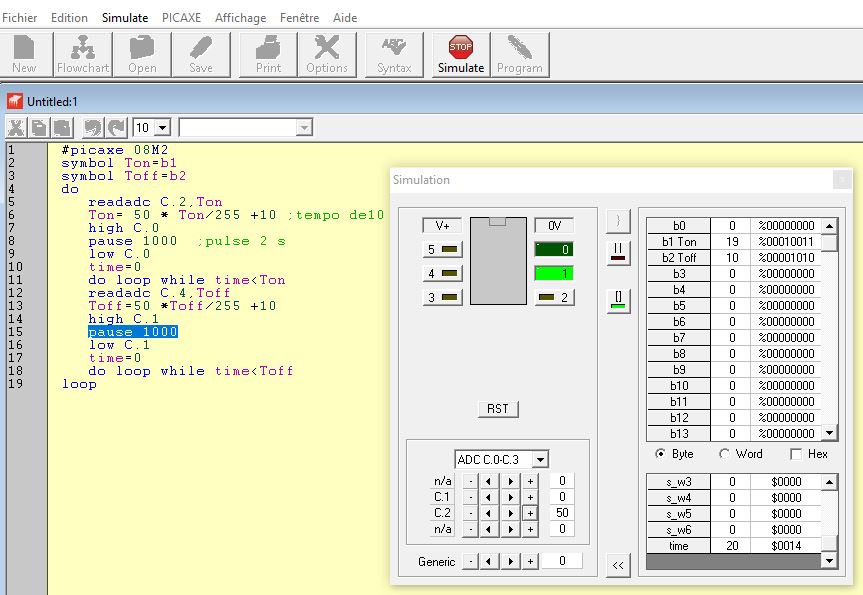The width and height of the screenshot is (863, 595).
Task: Collapse simulation panel with << button
Action: coord(618,565)
